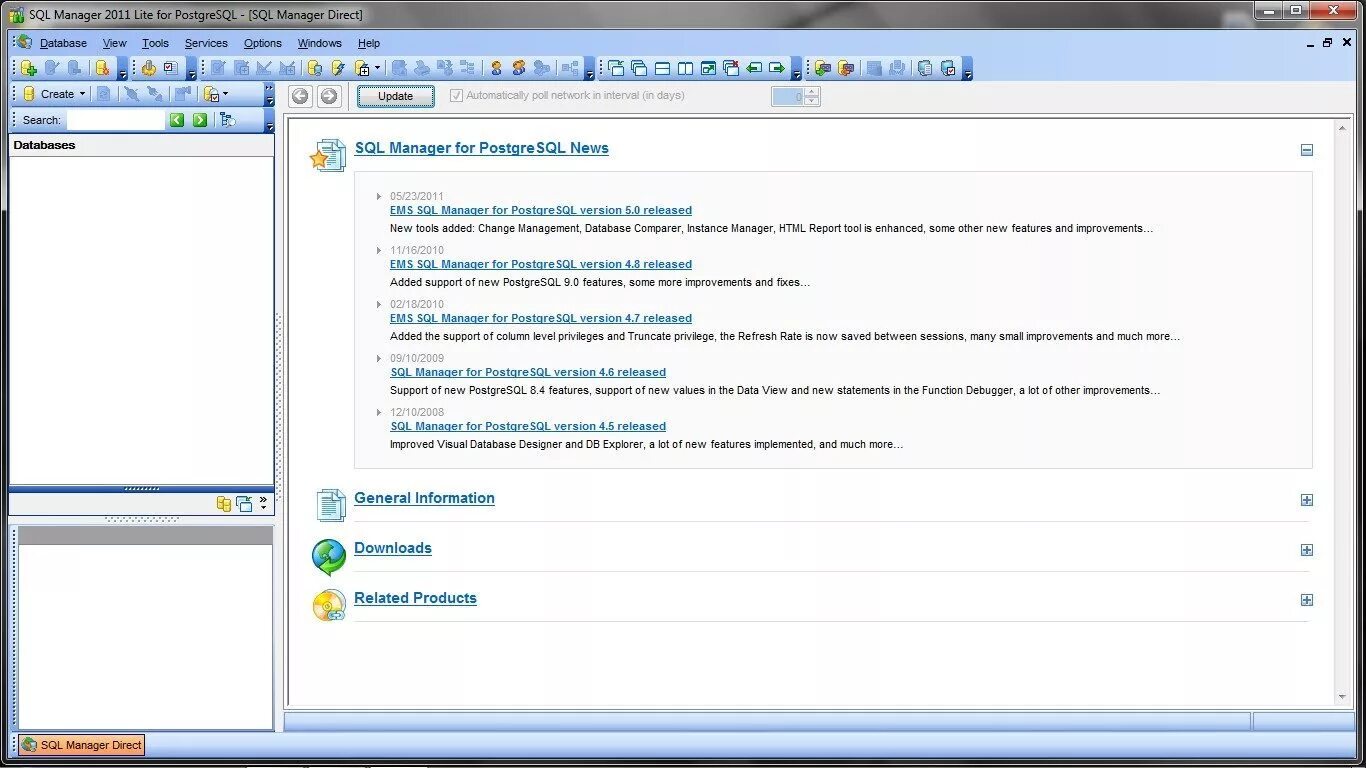
Task: Click inside the Search input field
Action: [x=115, y=120]
